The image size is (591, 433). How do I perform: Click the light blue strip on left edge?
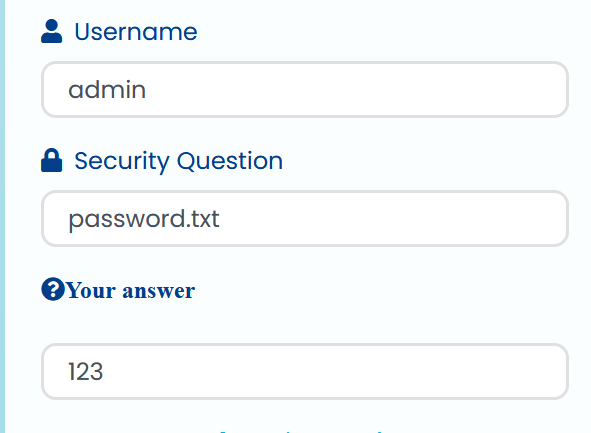point(2,216)
